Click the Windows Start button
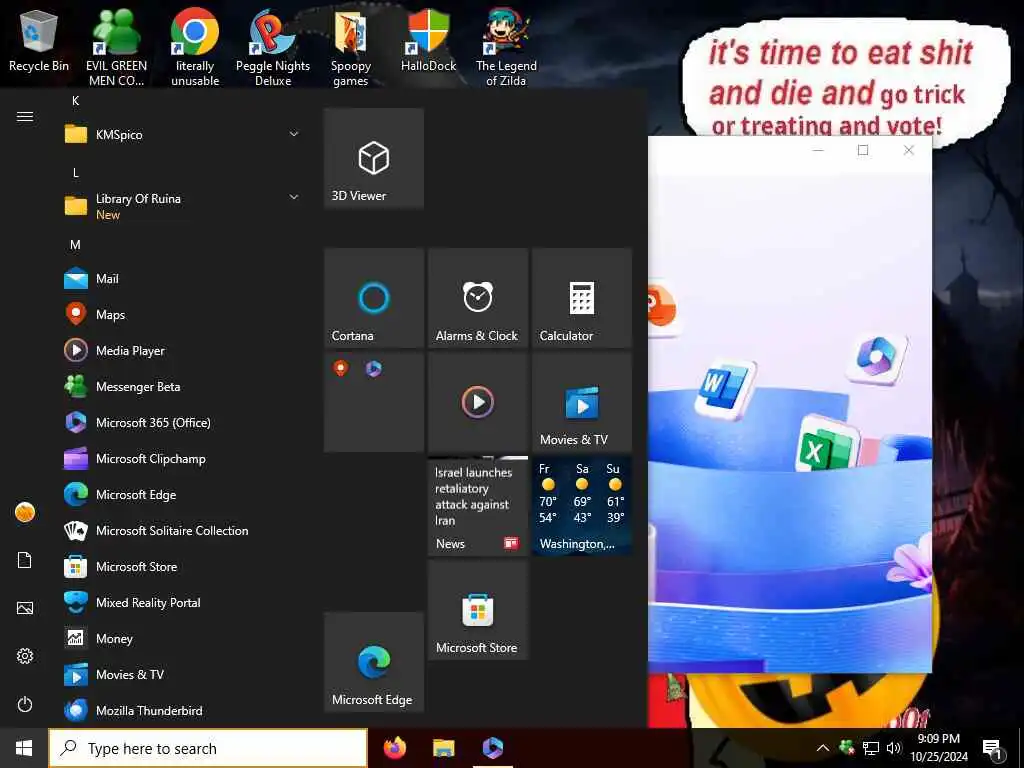The height and width of the screenshot is (768, 1024). pos(24,748)
